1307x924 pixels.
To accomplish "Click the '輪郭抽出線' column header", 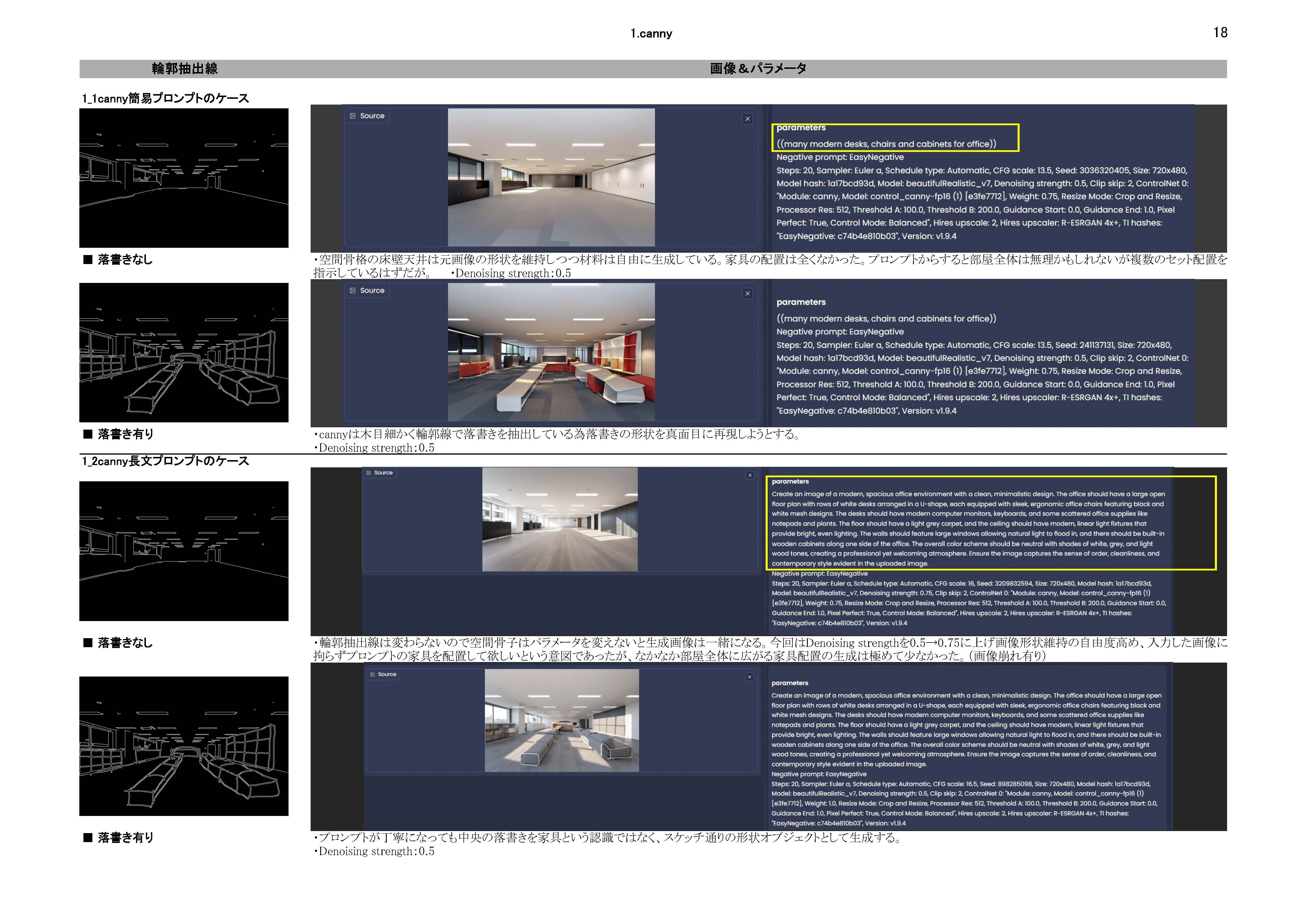I will (185, 69).
